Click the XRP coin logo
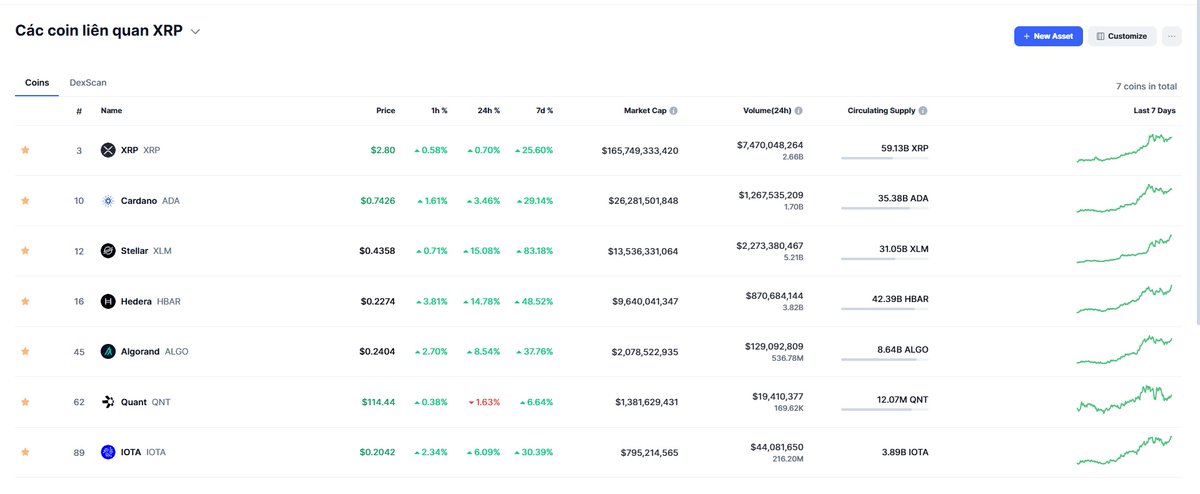The height and width of the screenshot is (494, 1200). pos(108,150)
